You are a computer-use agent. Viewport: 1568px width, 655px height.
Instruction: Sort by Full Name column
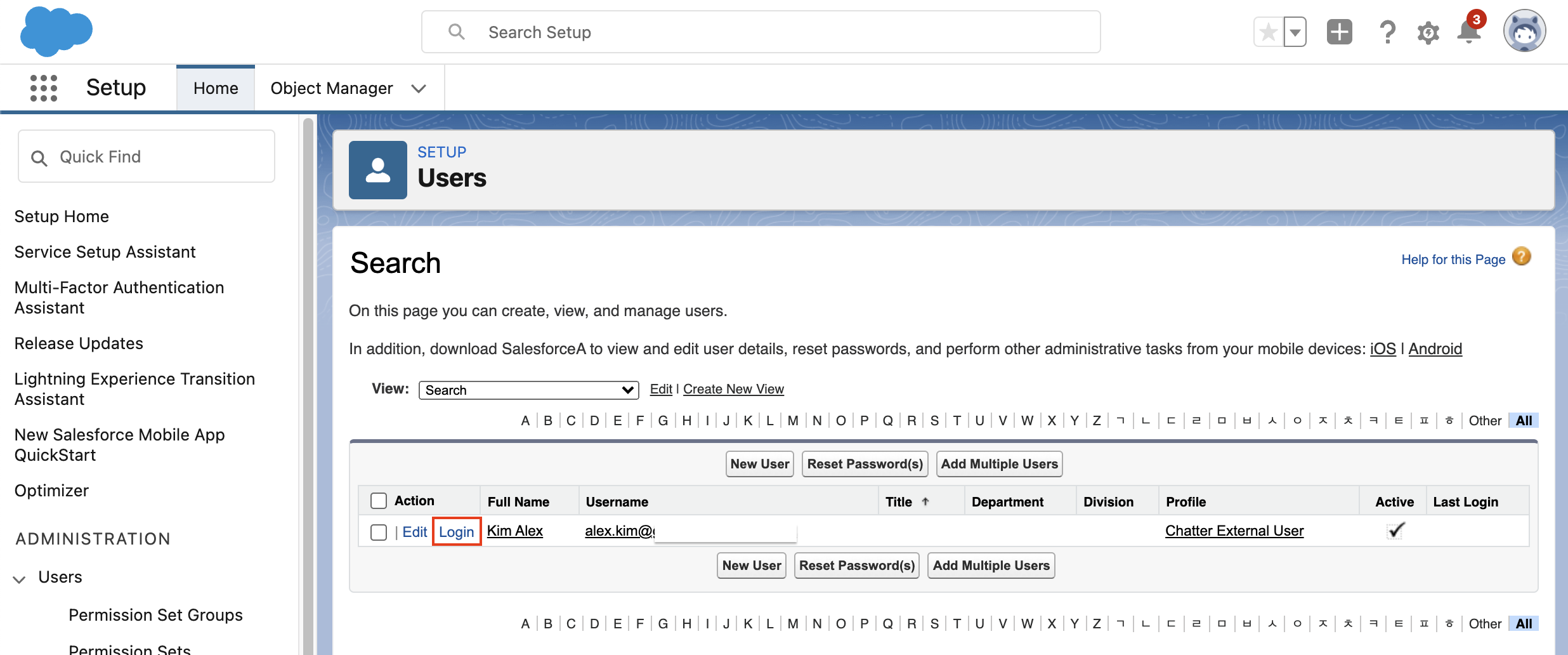(518, 502)
